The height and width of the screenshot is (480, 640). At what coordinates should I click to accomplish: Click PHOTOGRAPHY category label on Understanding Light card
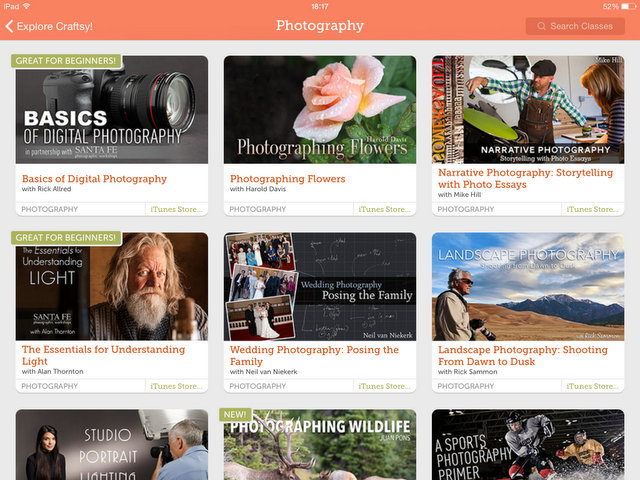click(x=49, y=386)
